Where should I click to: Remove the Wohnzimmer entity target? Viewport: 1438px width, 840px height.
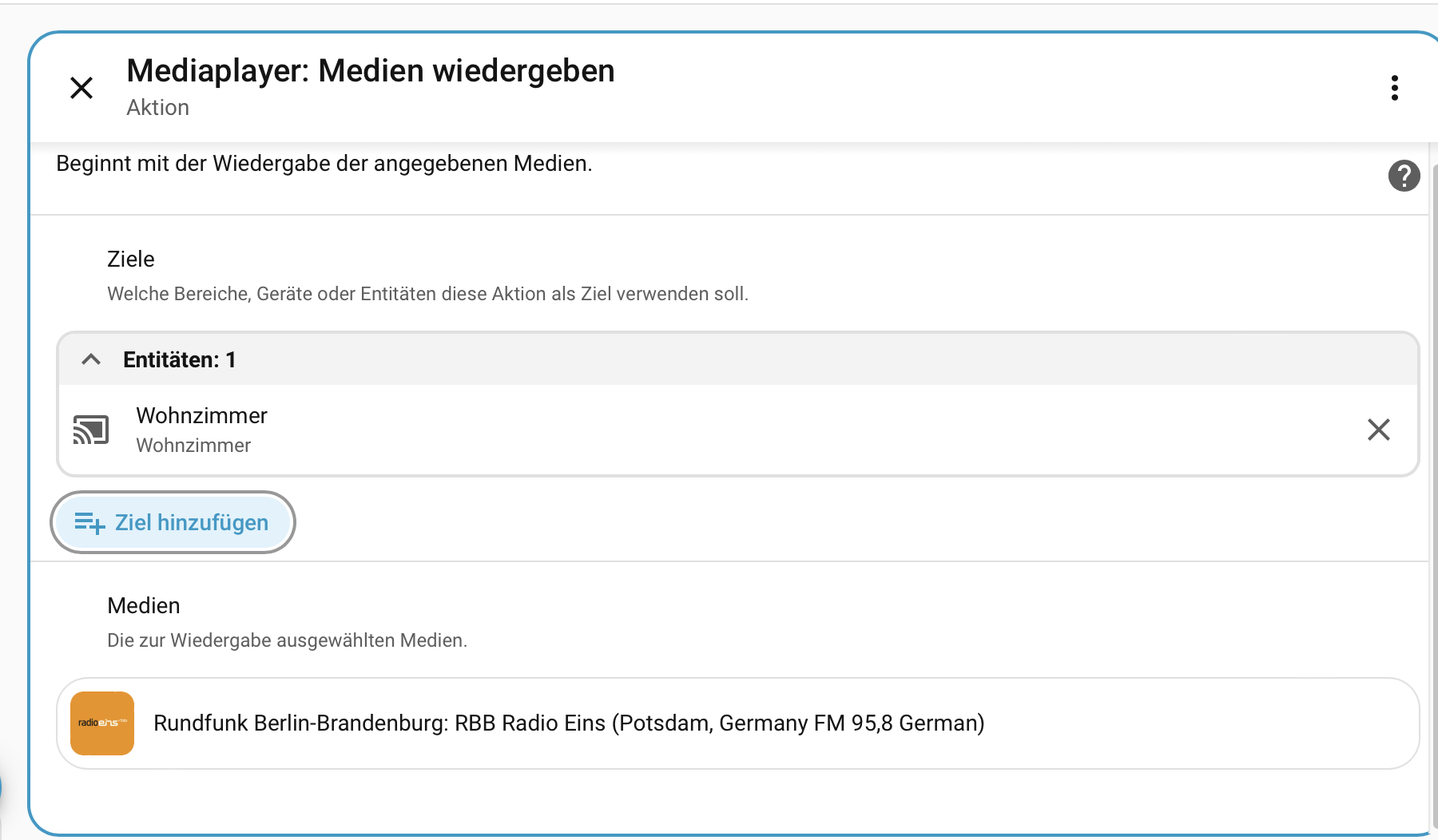(1378, 430)
